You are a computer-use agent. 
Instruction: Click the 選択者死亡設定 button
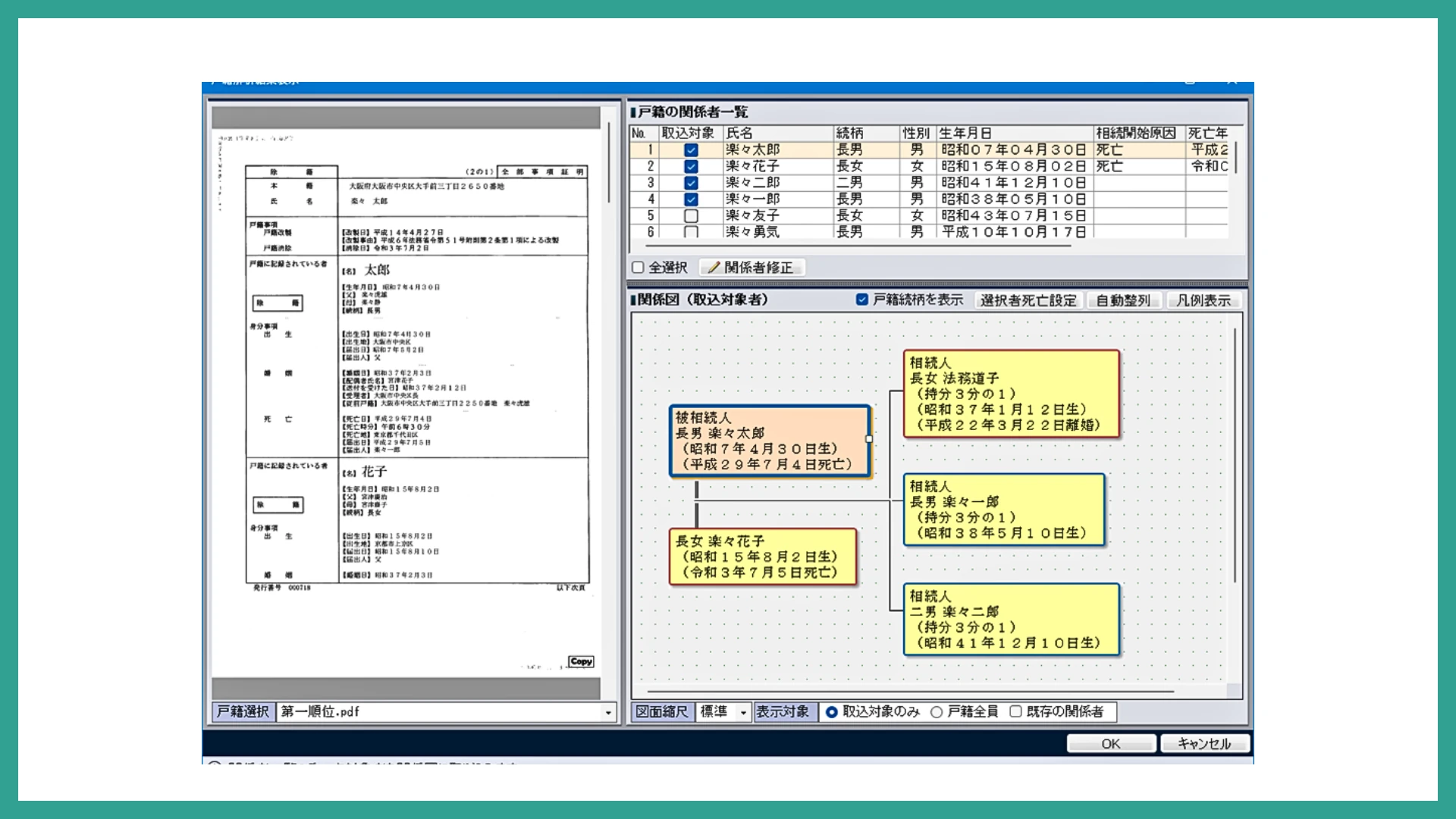(1028, 300)
